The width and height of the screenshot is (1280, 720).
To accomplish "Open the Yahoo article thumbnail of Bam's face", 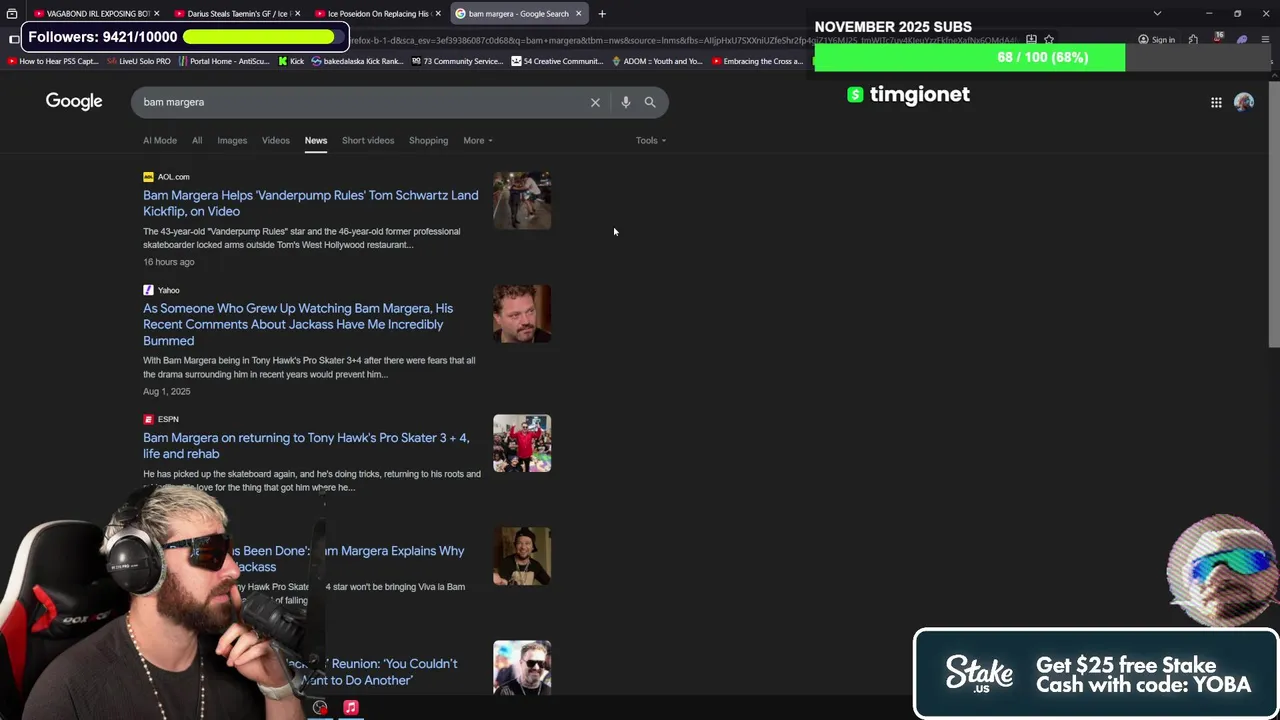I will click(522, 314).
